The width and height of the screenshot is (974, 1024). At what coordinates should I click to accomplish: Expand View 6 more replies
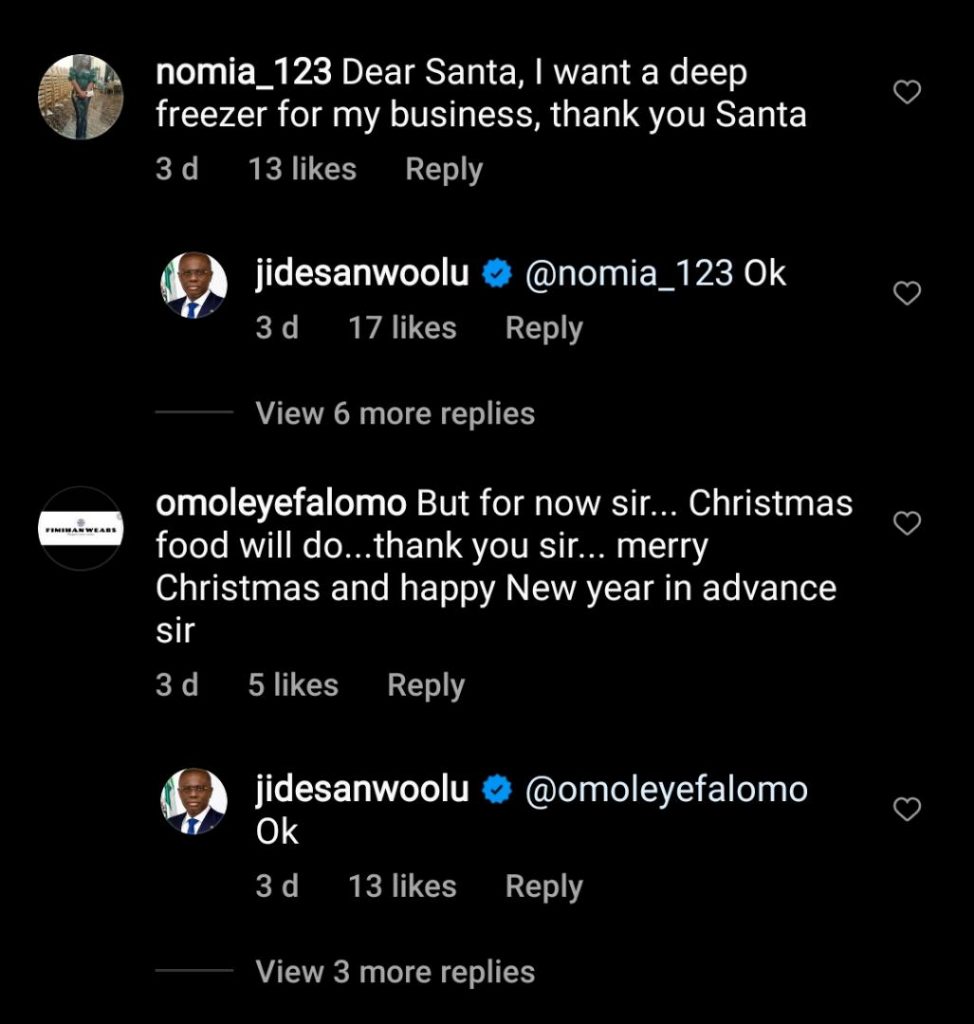click(395, 413)
